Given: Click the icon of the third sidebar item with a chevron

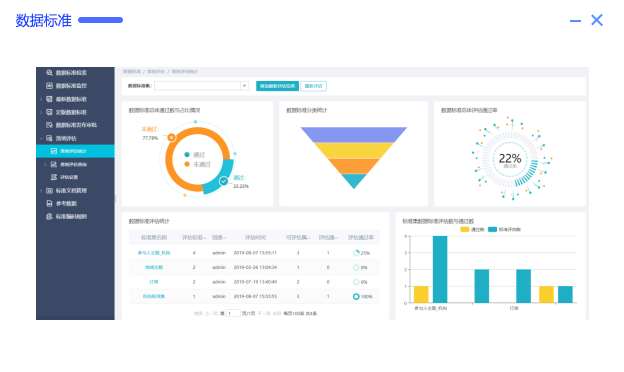Looking at the screenshot, I should (49, 99).
